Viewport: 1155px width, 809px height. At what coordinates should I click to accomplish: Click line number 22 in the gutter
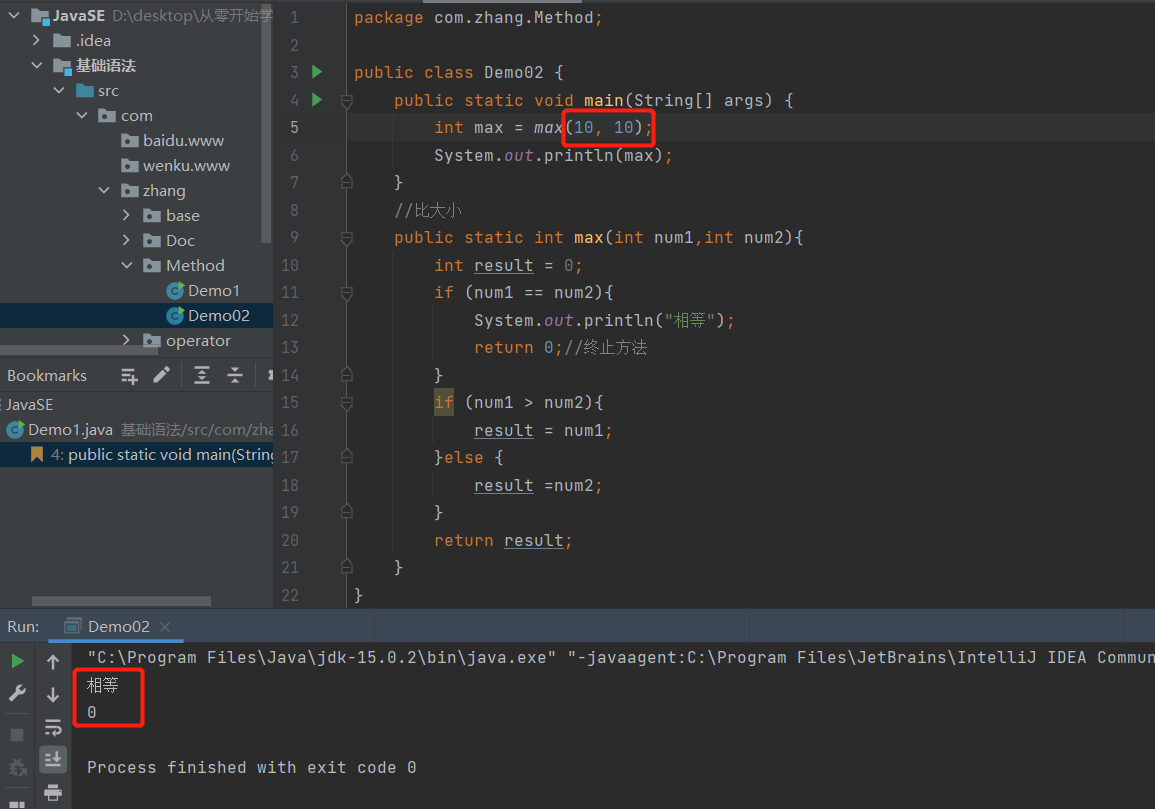tap(289, 595)
